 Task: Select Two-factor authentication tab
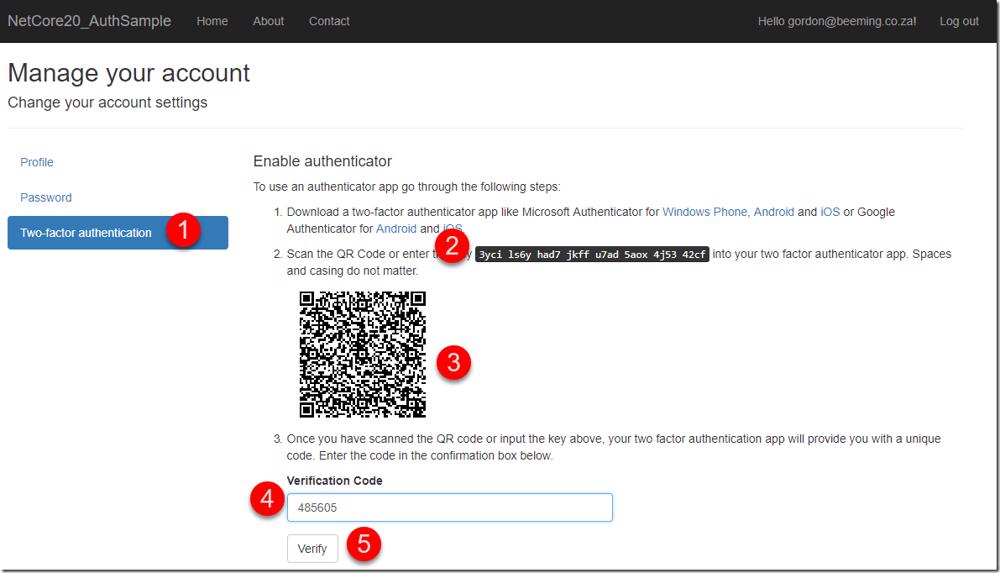tap(117, 233)
